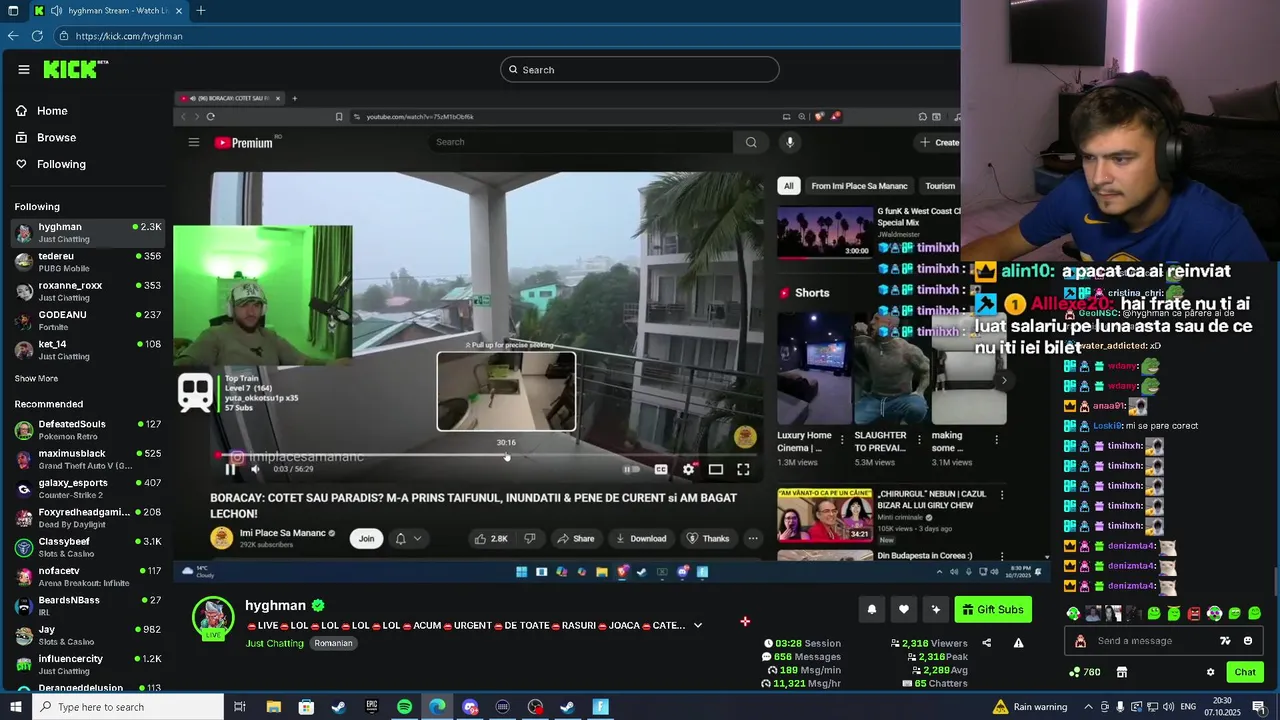This screenshot has height=720, width=1280.
Task: Open the 760 channel points balance
Action: 1085,672
